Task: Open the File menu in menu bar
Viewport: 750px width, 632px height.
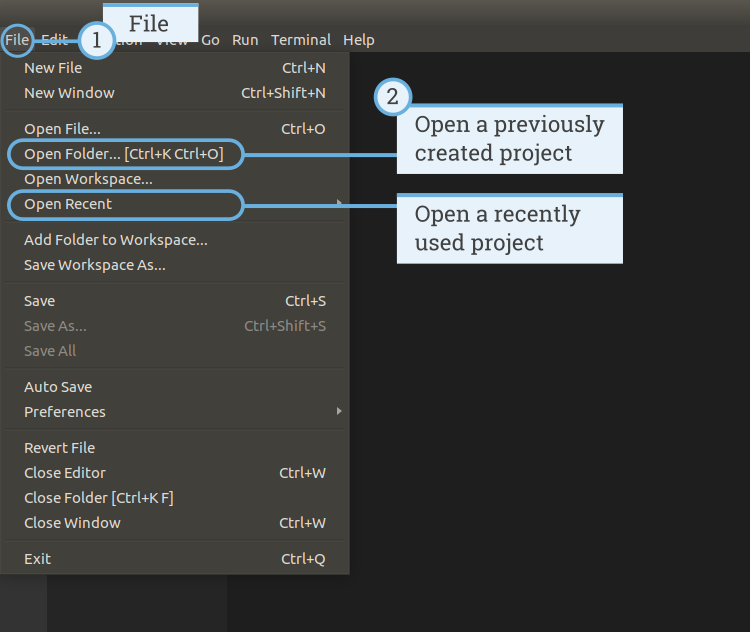Action: [x=17, y=40]
